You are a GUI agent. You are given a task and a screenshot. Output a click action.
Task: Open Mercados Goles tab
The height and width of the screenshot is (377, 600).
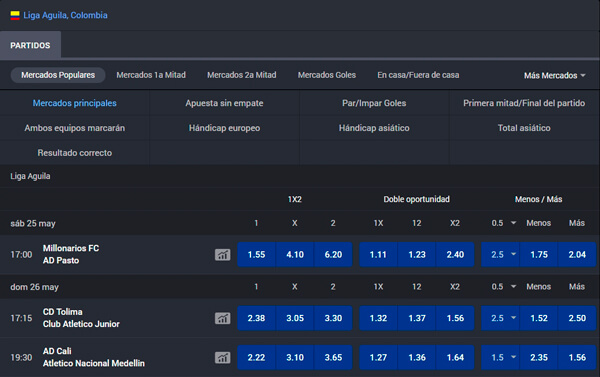[327, 75]
